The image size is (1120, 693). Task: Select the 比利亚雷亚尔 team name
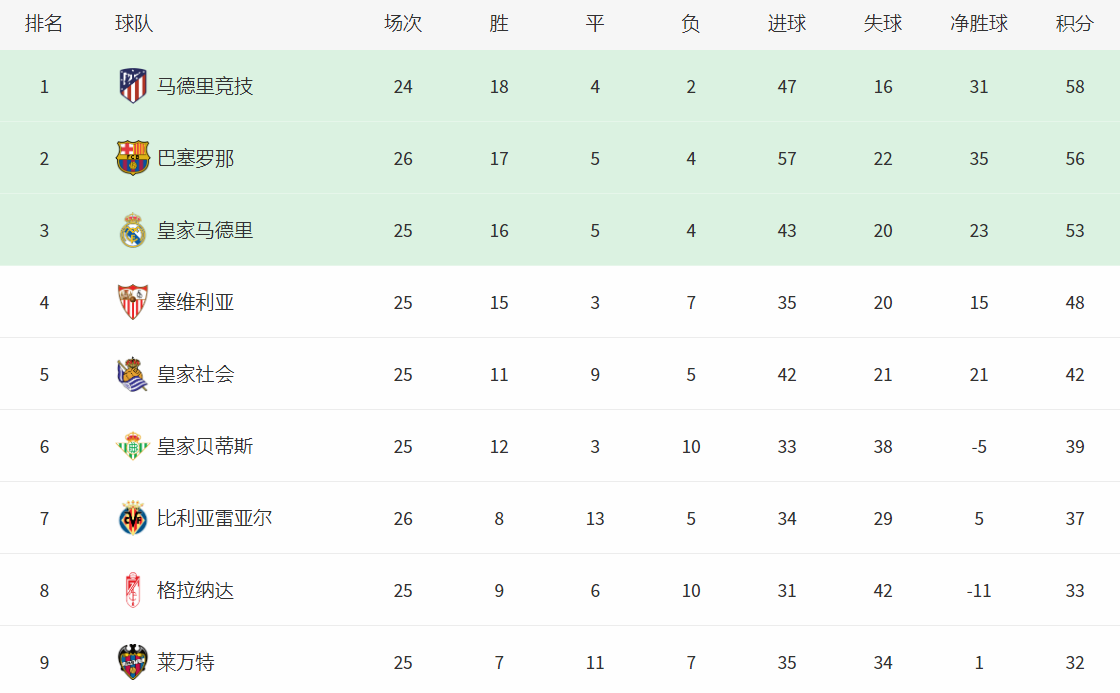[214, 519]
